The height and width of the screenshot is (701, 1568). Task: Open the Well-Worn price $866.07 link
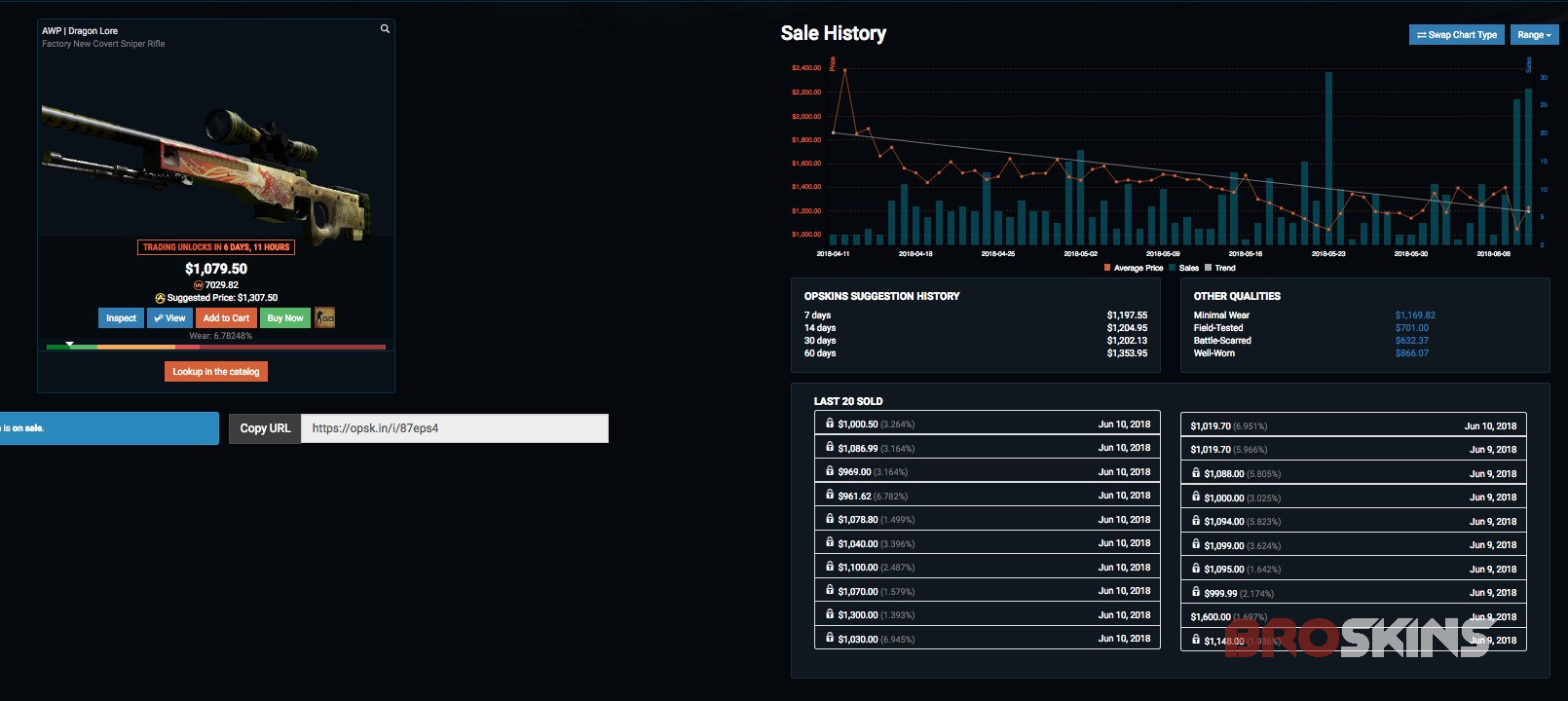[x=1411, y=353]
